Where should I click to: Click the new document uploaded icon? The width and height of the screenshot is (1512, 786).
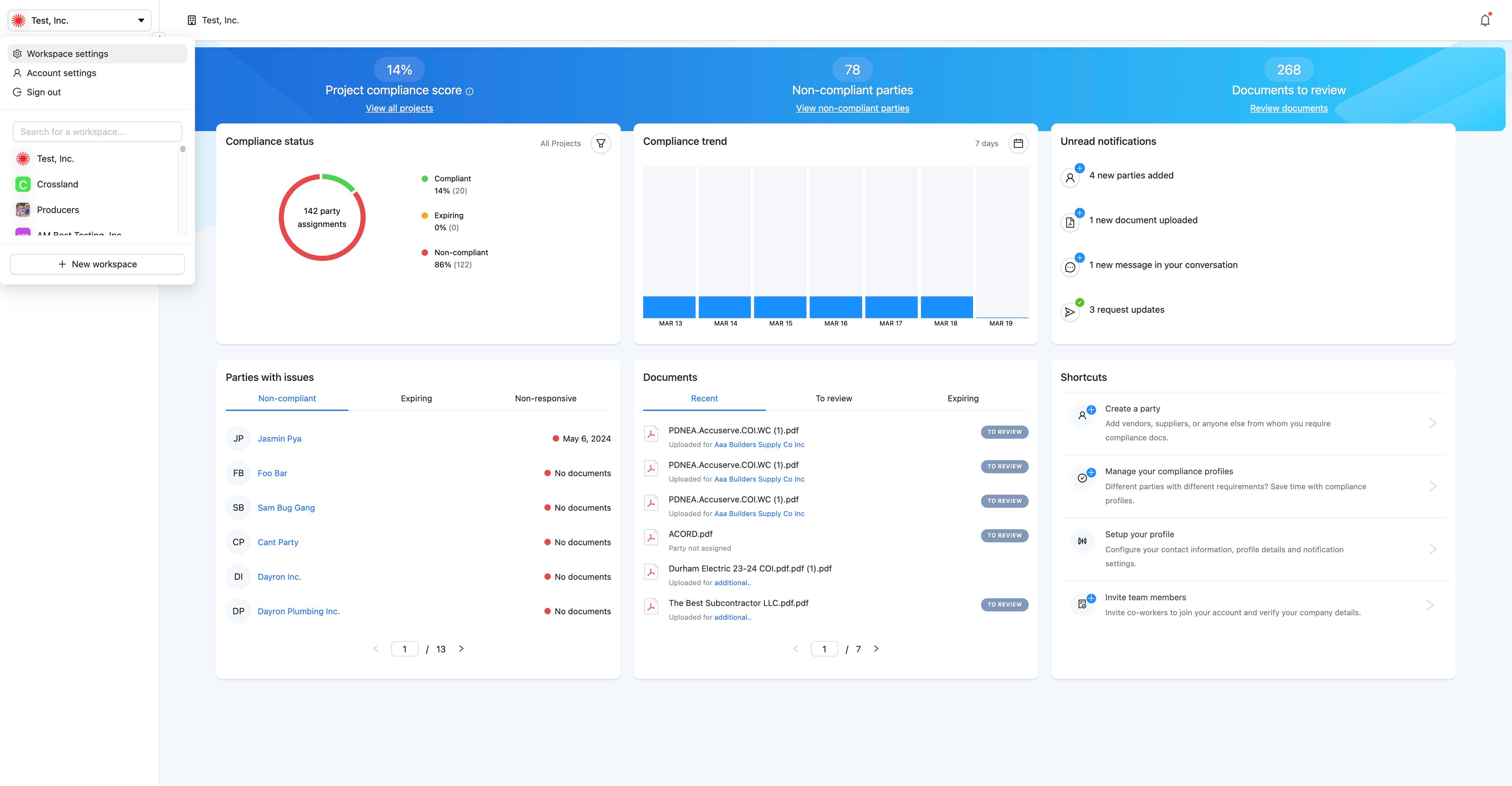pos(1070,222)
